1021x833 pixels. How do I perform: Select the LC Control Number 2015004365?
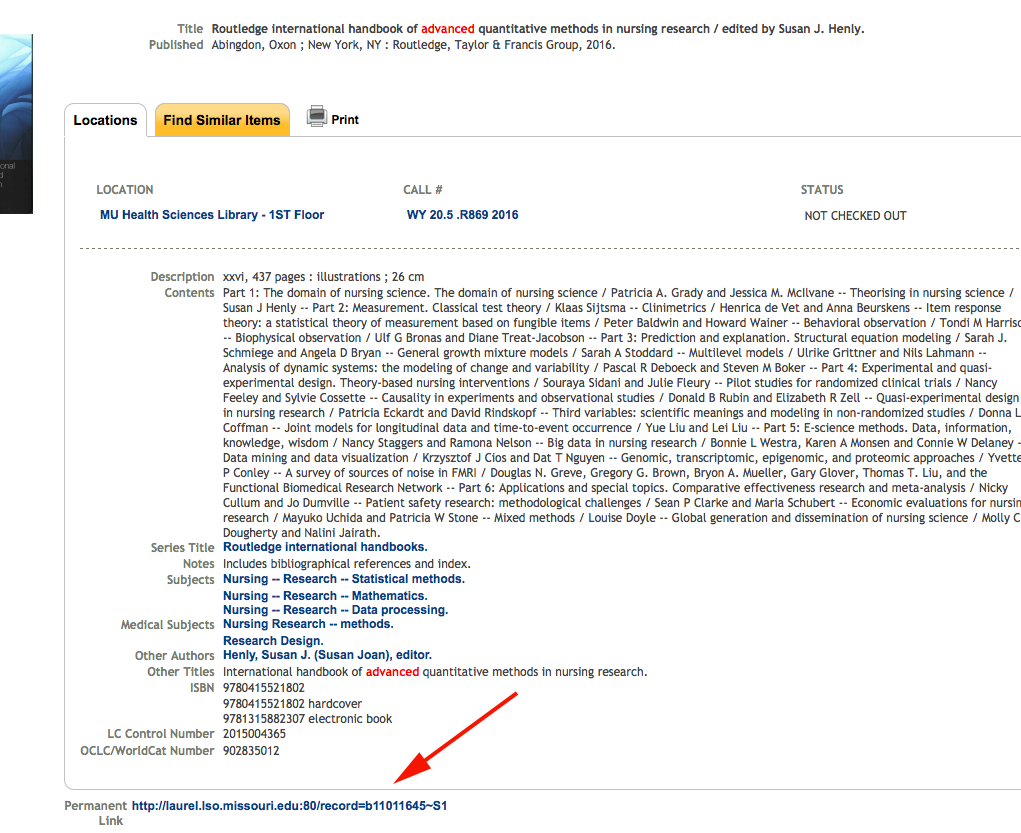262,733
